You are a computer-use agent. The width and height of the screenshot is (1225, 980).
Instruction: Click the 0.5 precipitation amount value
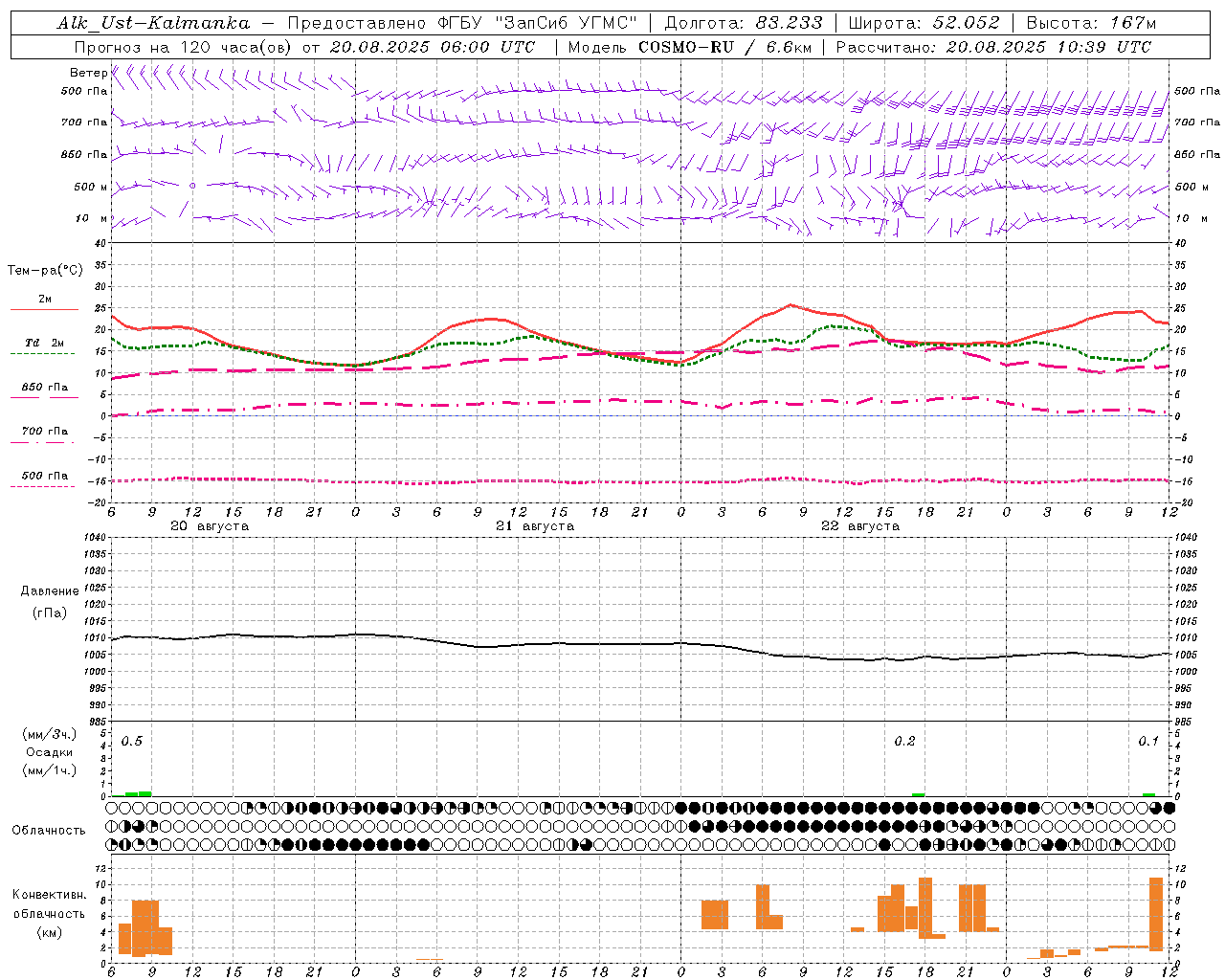click(131, 742)
